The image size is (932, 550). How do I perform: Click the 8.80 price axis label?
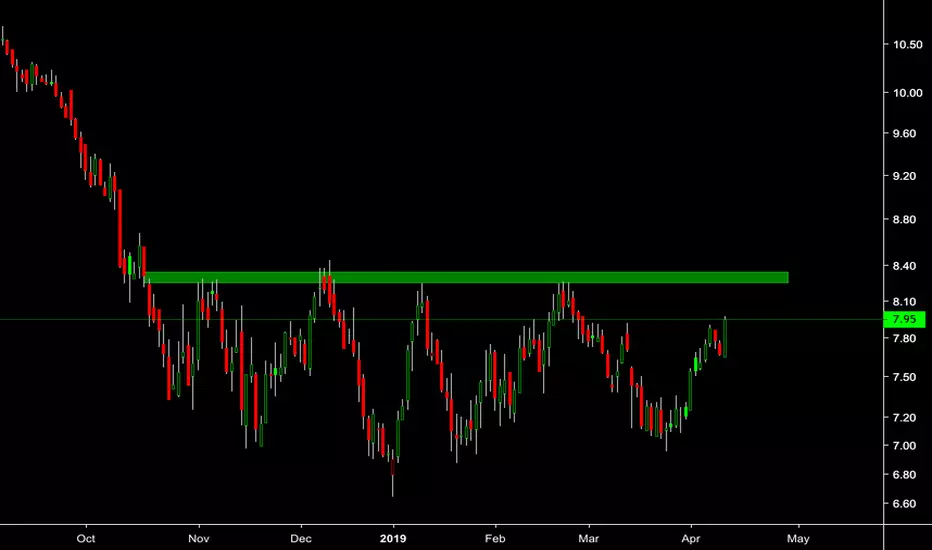(904, 219)
